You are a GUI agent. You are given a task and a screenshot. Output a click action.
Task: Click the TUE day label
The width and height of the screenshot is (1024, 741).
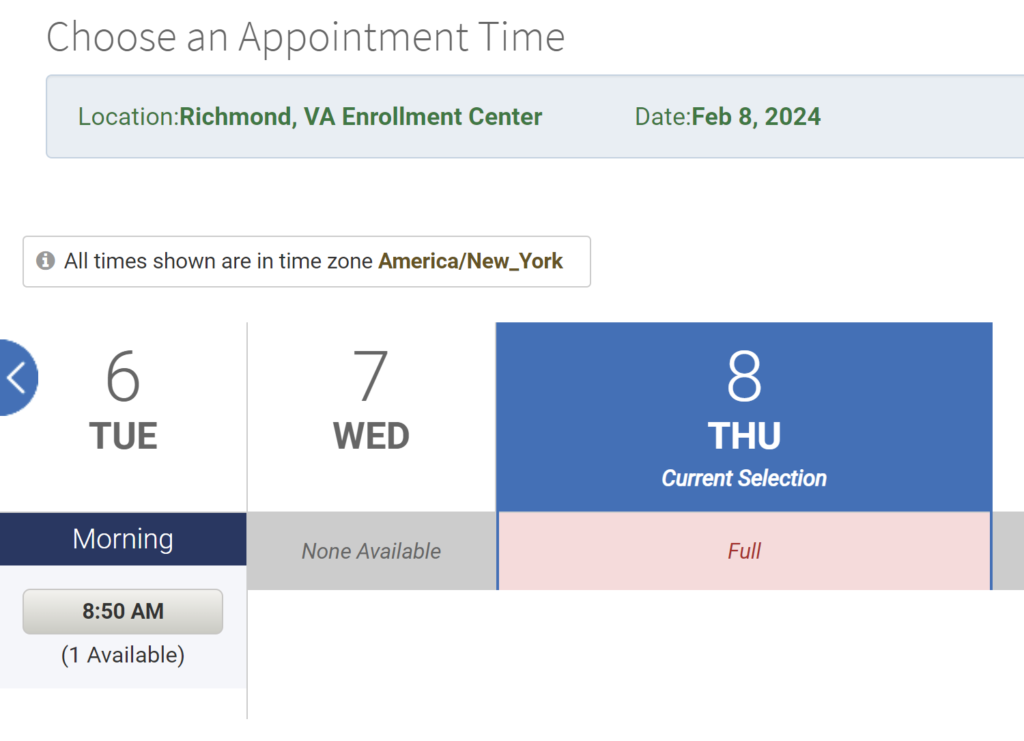tap(123, 436)
